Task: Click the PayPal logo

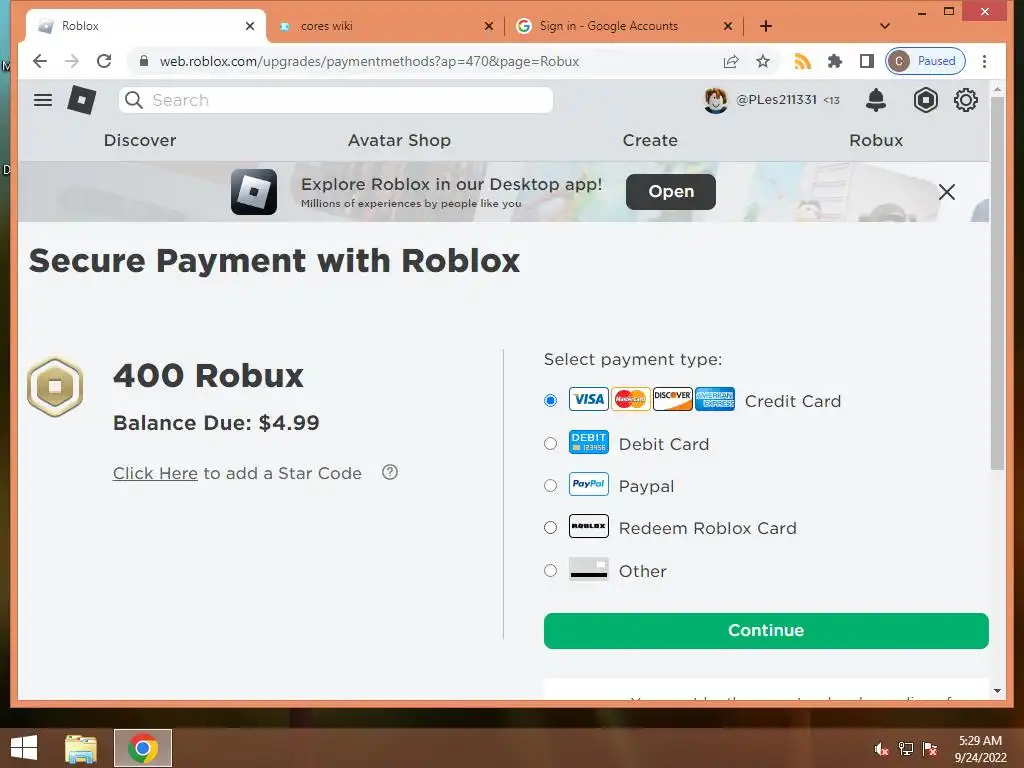Action: (x=588, y=484)
